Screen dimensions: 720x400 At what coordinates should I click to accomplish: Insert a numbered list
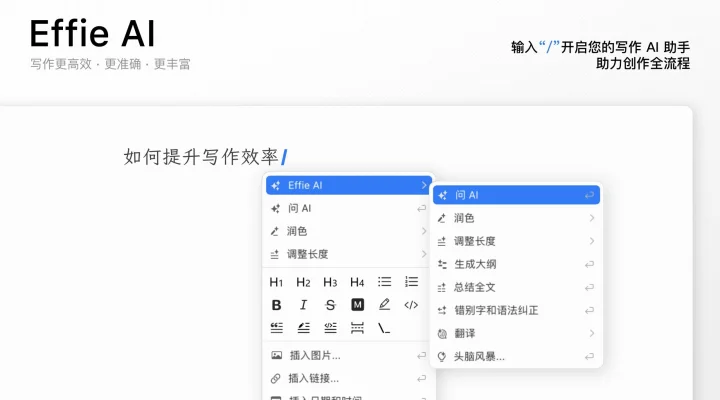(411, 282)
